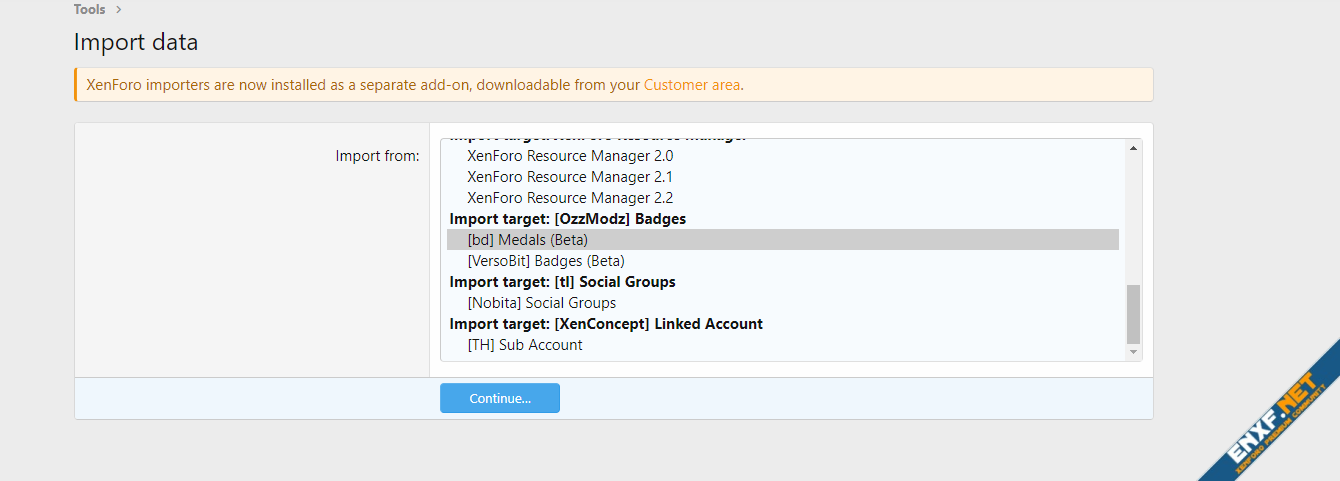Click the [OzzModz] Badges import target header
The image size is (1340, 481).
(567, 219)
